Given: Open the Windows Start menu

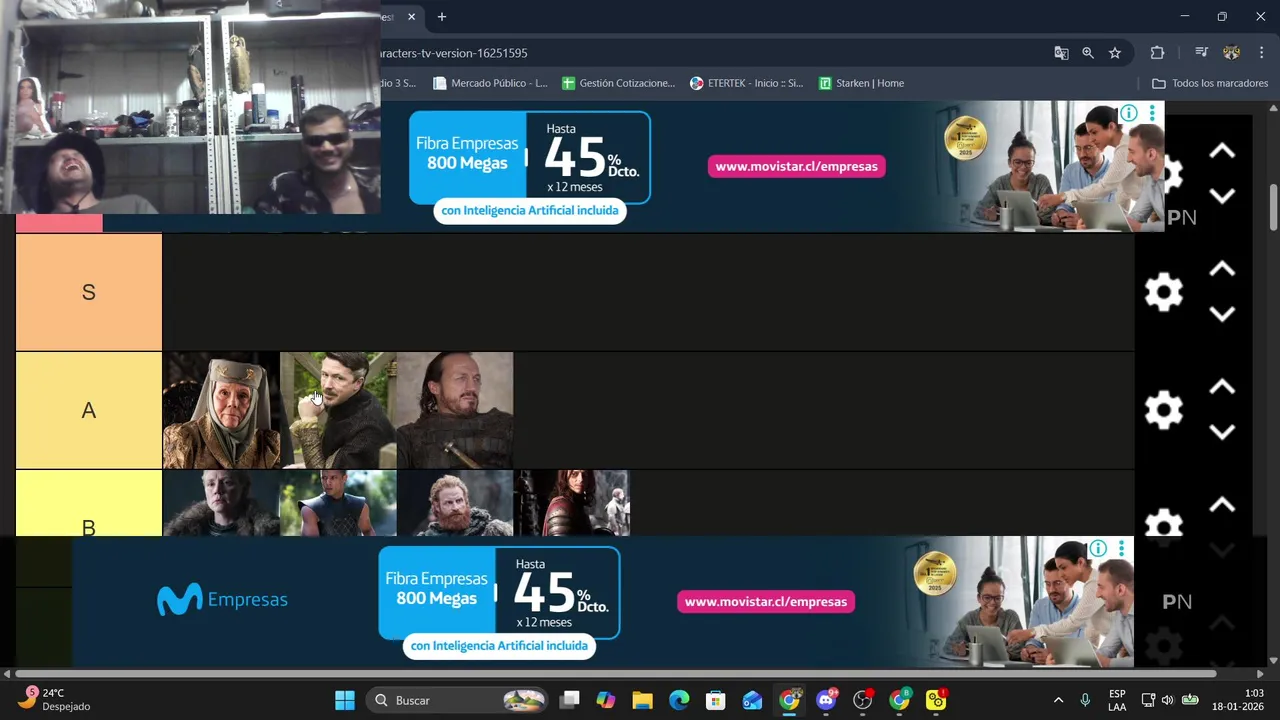Looking at the screenshot, I should [x=345, y=700].
